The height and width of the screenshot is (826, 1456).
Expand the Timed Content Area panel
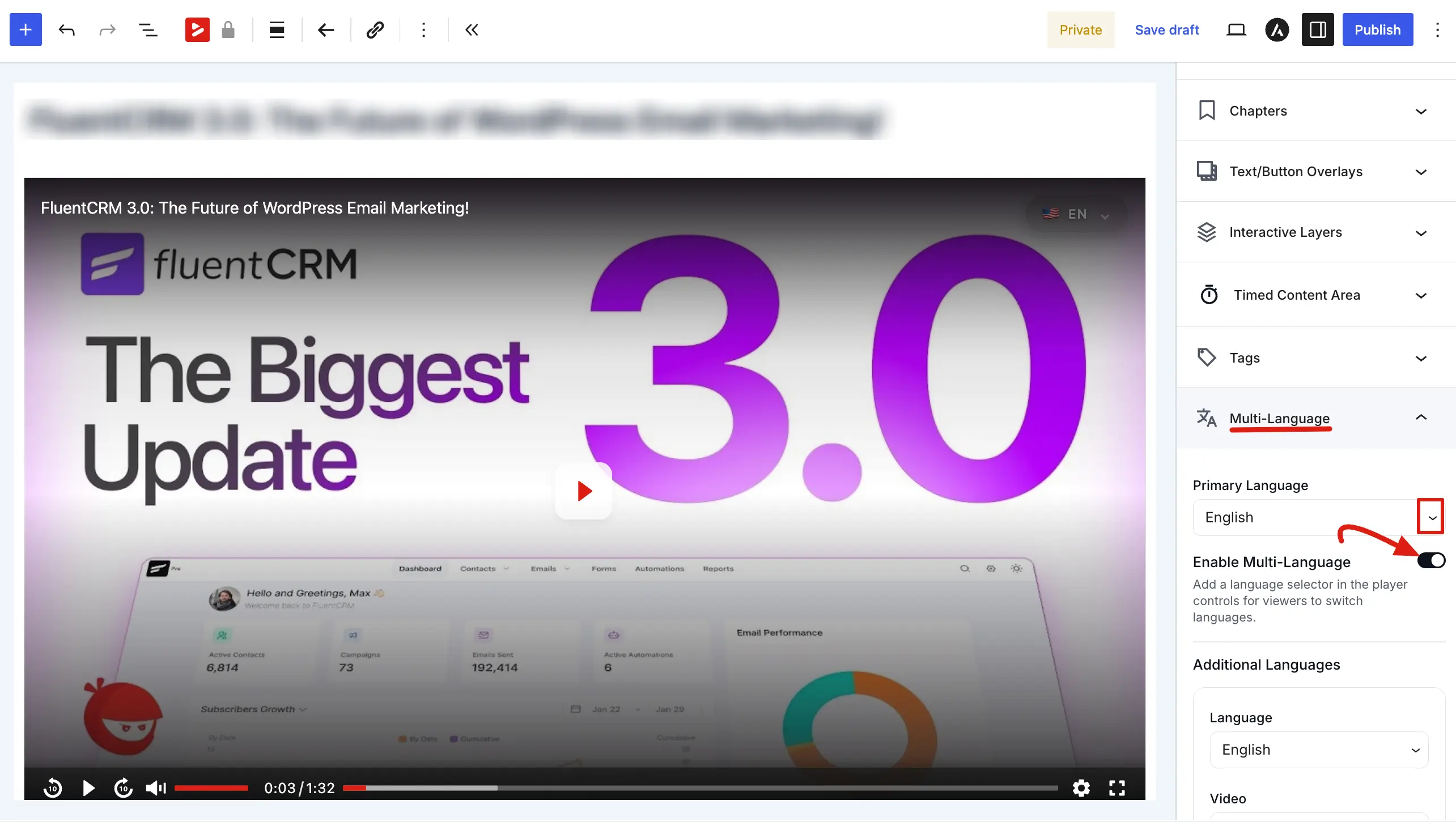(x=1317, y=295)
